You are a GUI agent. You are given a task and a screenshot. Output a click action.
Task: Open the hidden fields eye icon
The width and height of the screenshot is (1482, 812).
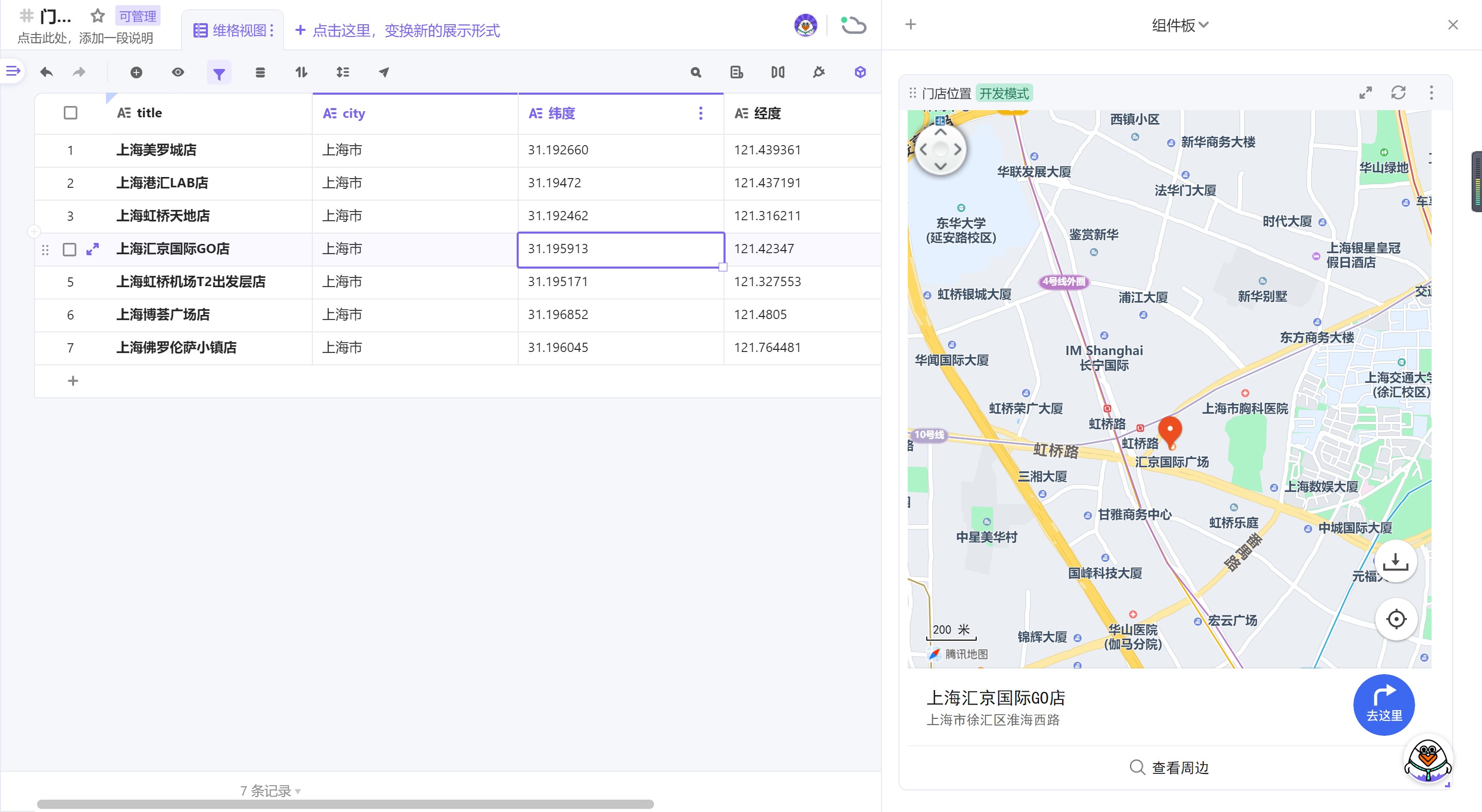pos(178,72)
